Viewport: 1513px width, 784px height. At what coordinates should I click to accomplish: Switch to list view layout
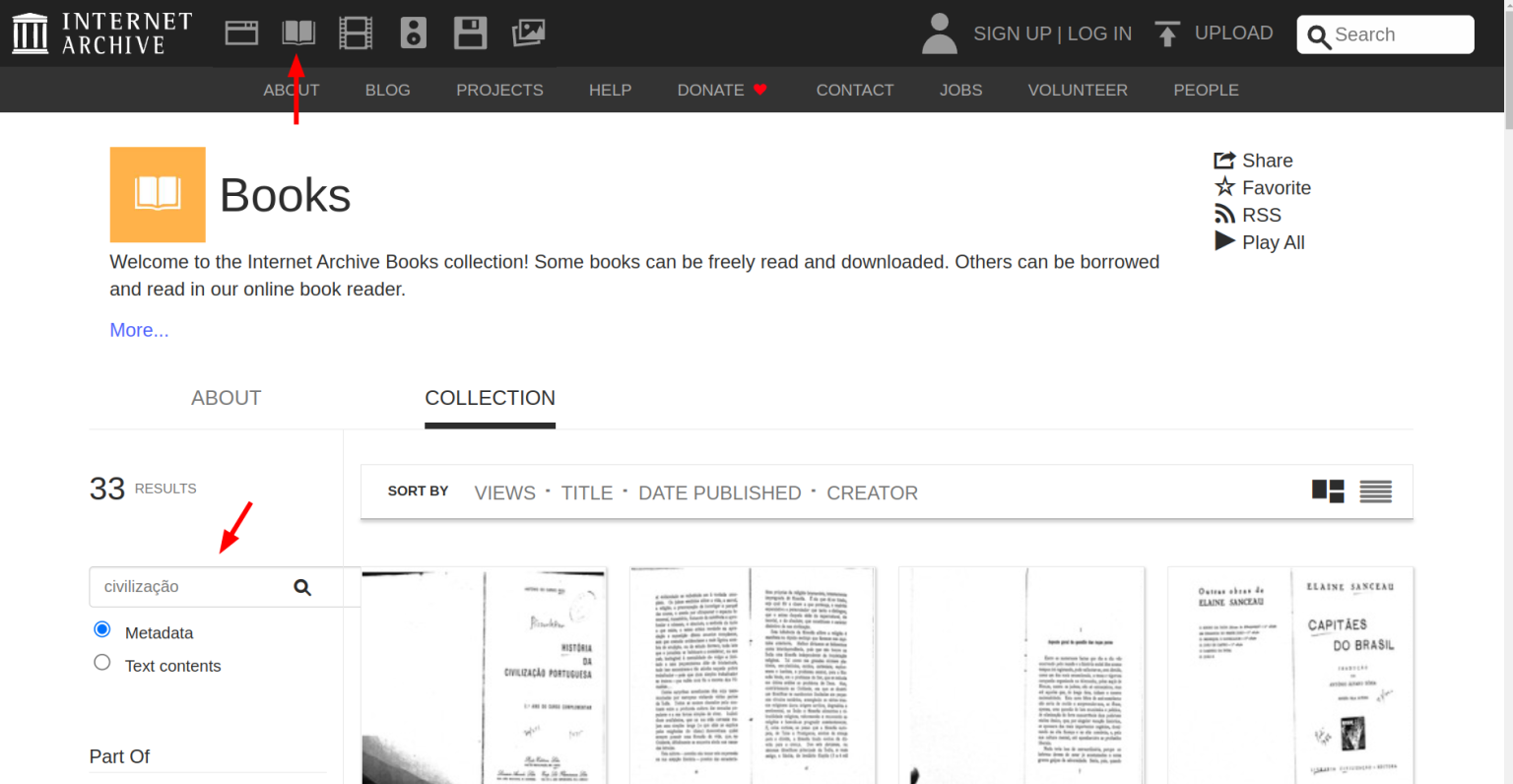[x=1375, y=491]
